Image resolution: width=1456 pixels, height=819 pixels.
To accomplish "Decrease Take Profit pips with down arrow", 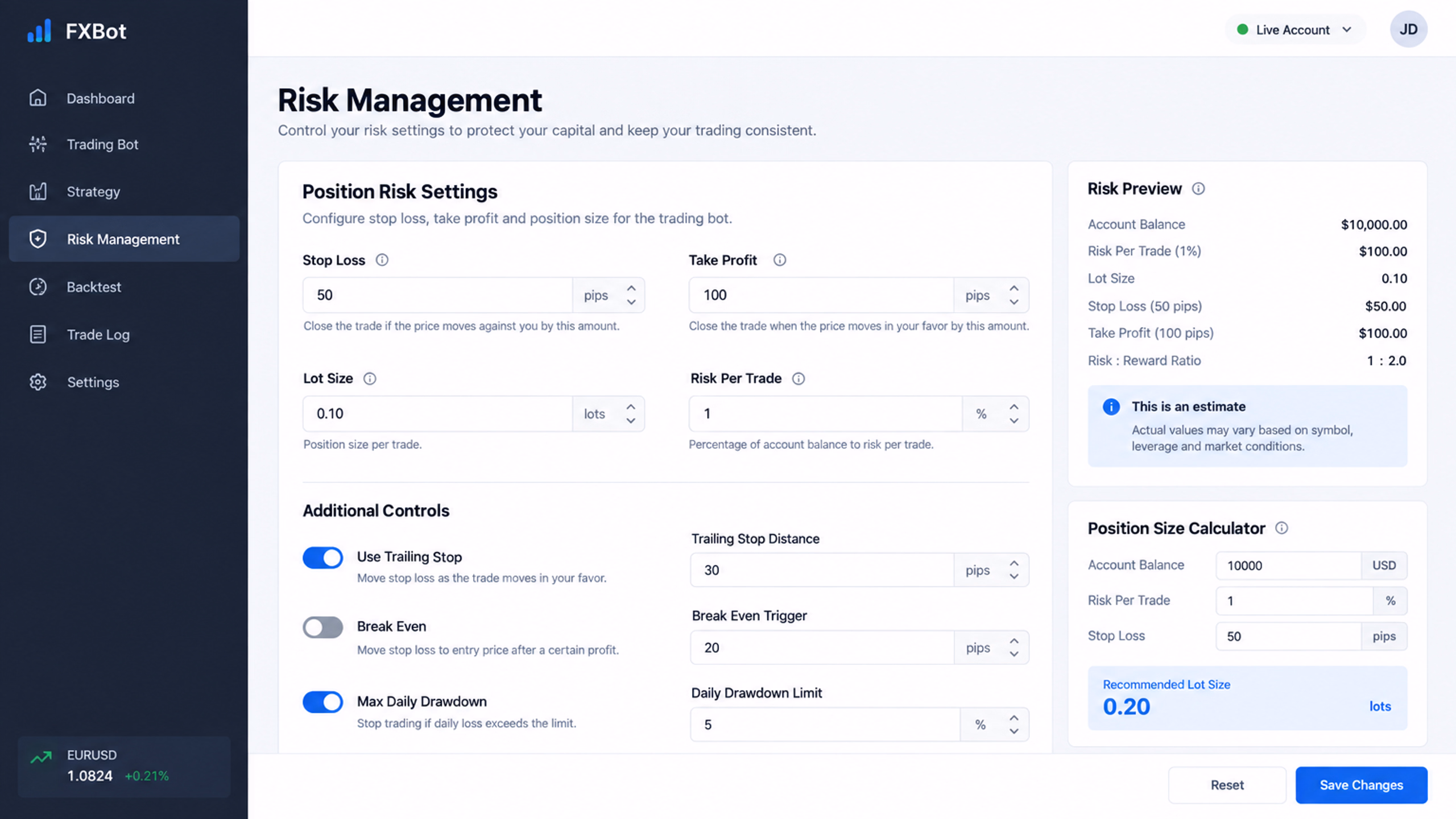I will (x=1014, y=303).
